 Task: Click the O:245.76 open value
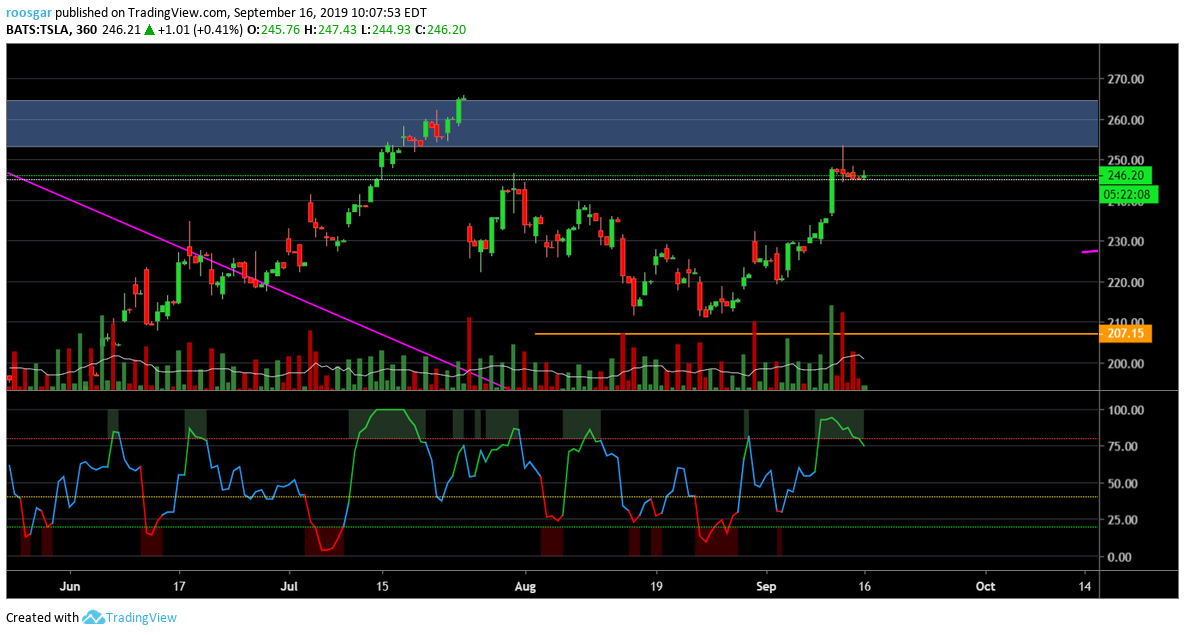[273, 30]
